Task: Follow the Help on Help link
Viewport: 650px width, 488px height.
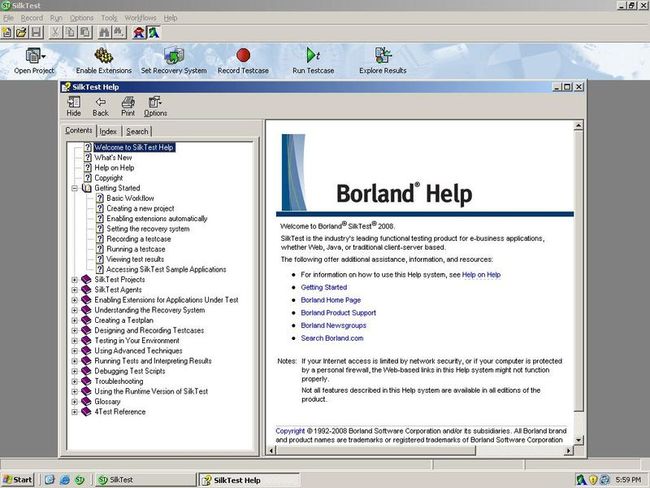Action: point(481,275)
